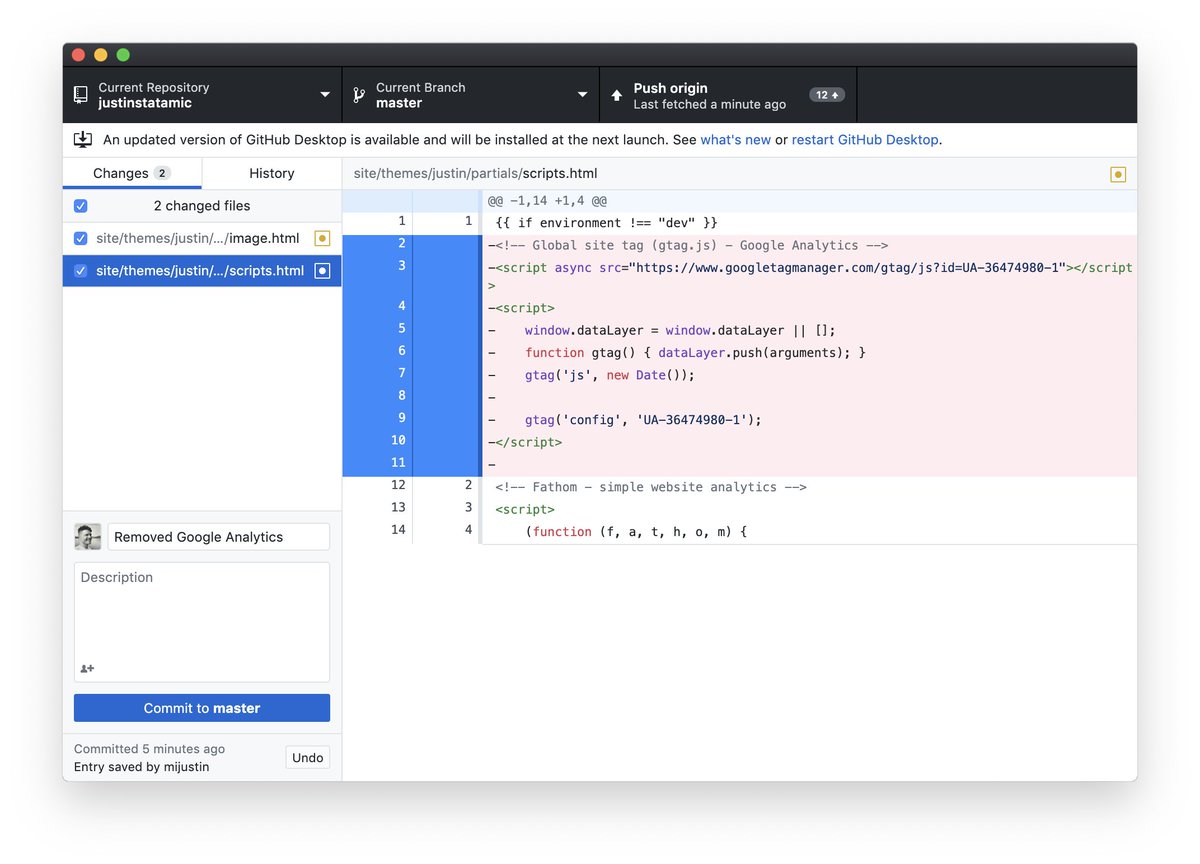The width and height of the screenshot is (1200, 864).
Task: Select the Changes tab
Action: point(131,173)
